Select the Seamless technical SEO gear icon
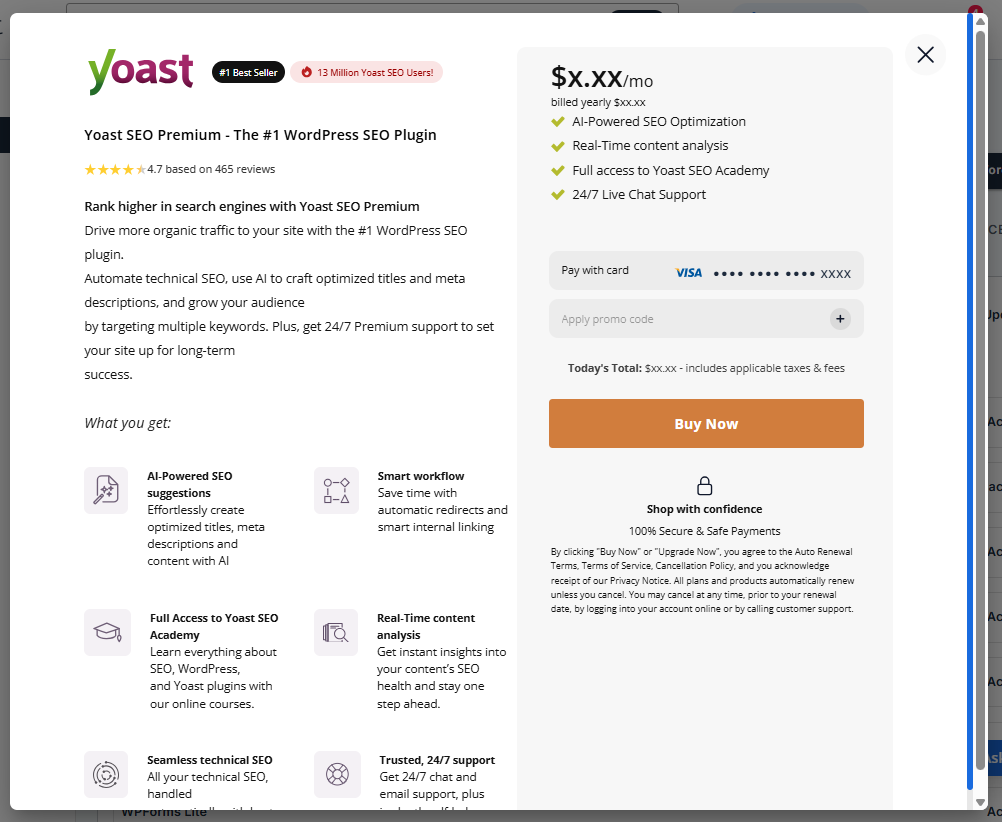1002x822 pixels. pos(106,774)
